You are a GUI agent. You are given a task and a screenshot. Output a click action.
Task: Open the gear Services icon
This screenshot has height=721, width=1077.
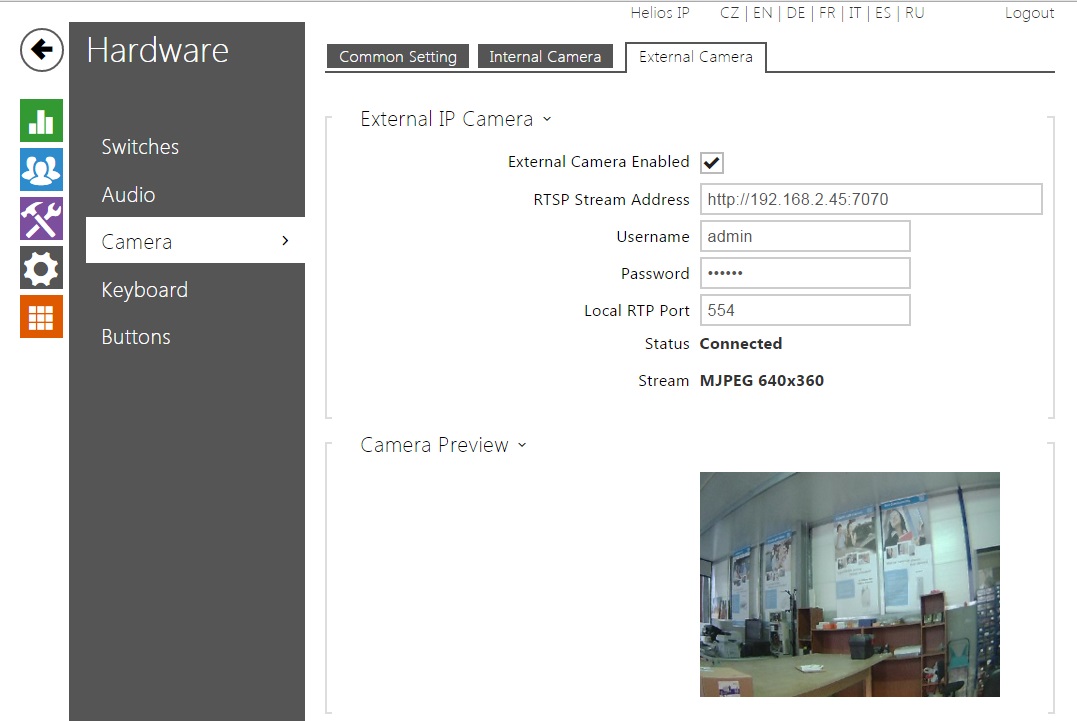(41, 267)
